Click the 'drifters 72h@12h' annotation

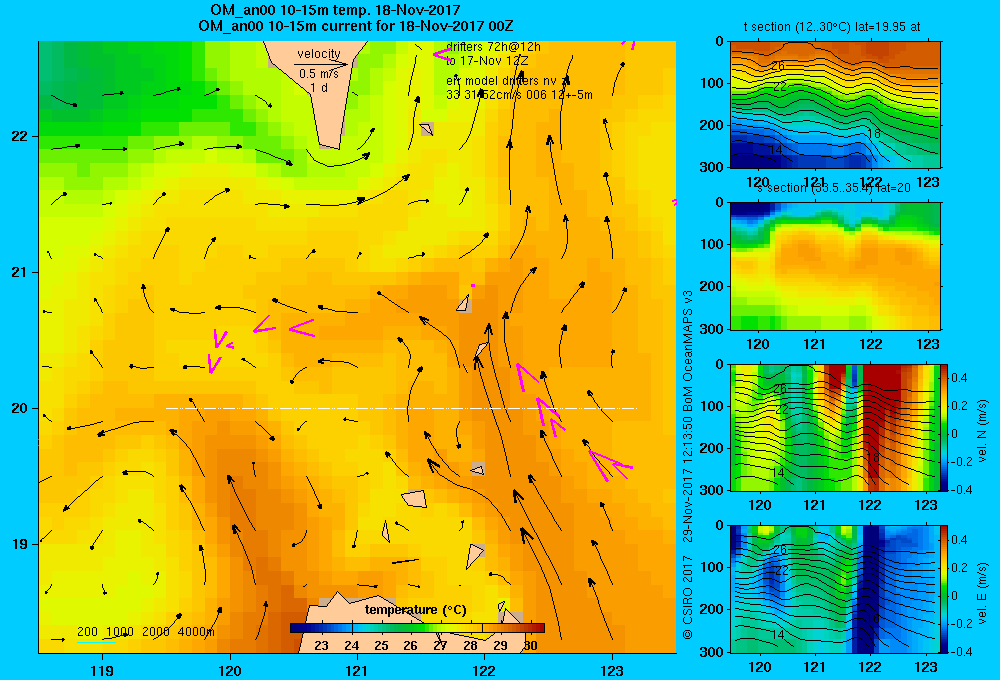(x=494, y=47)
